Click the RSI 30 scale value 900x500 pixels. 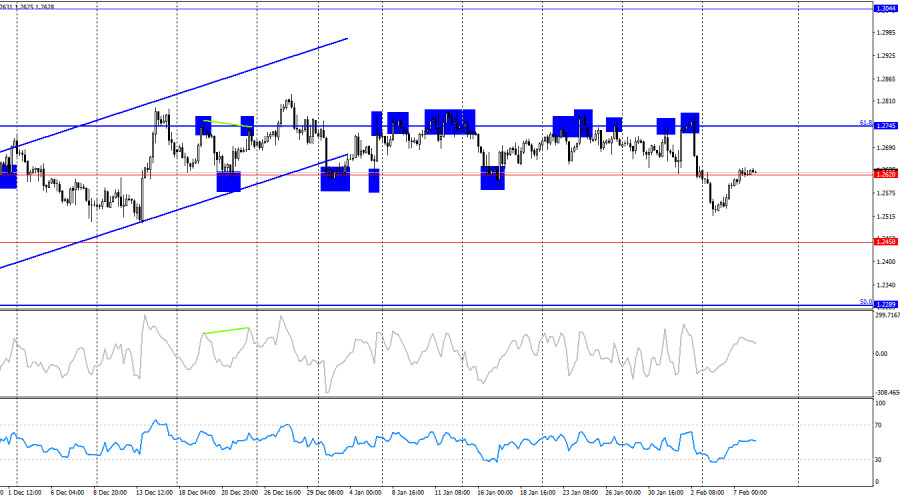[x=878, y=460]
